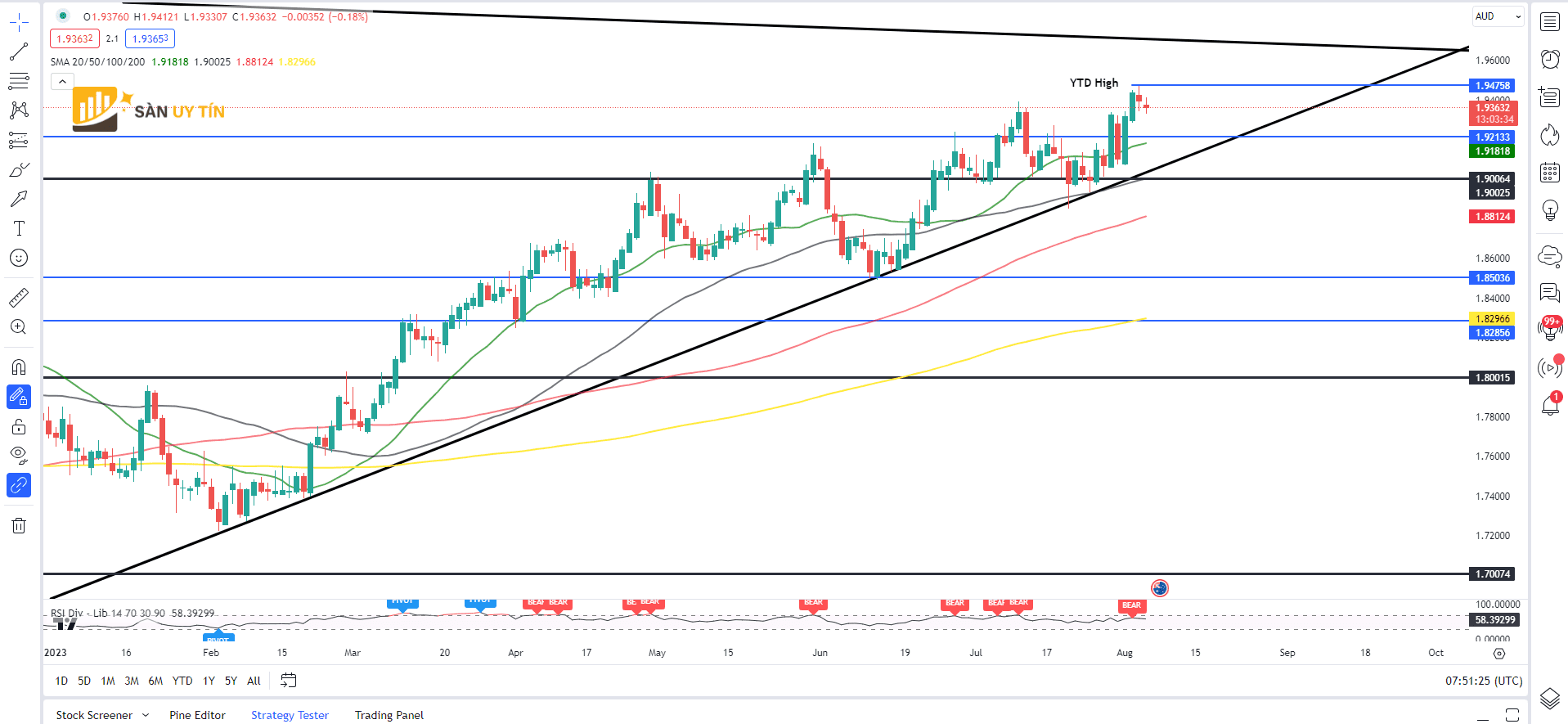Open the alerts clock icon
The height and width of the screenshot is (724, 1568).
1550,59
